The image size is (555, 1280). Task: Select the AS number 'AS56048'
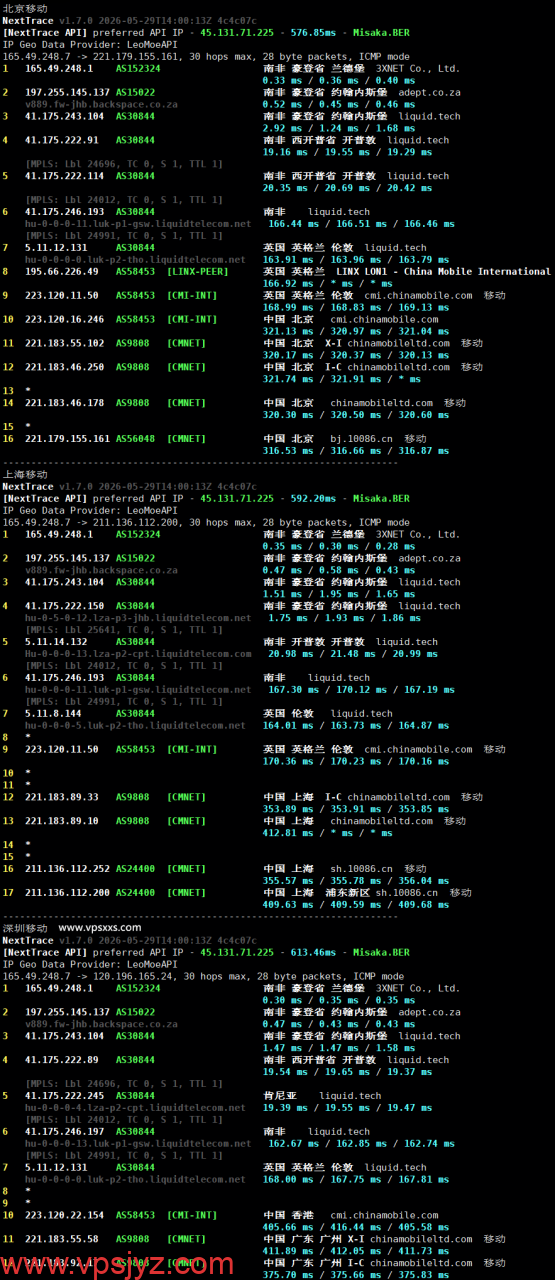pos(136,439)
